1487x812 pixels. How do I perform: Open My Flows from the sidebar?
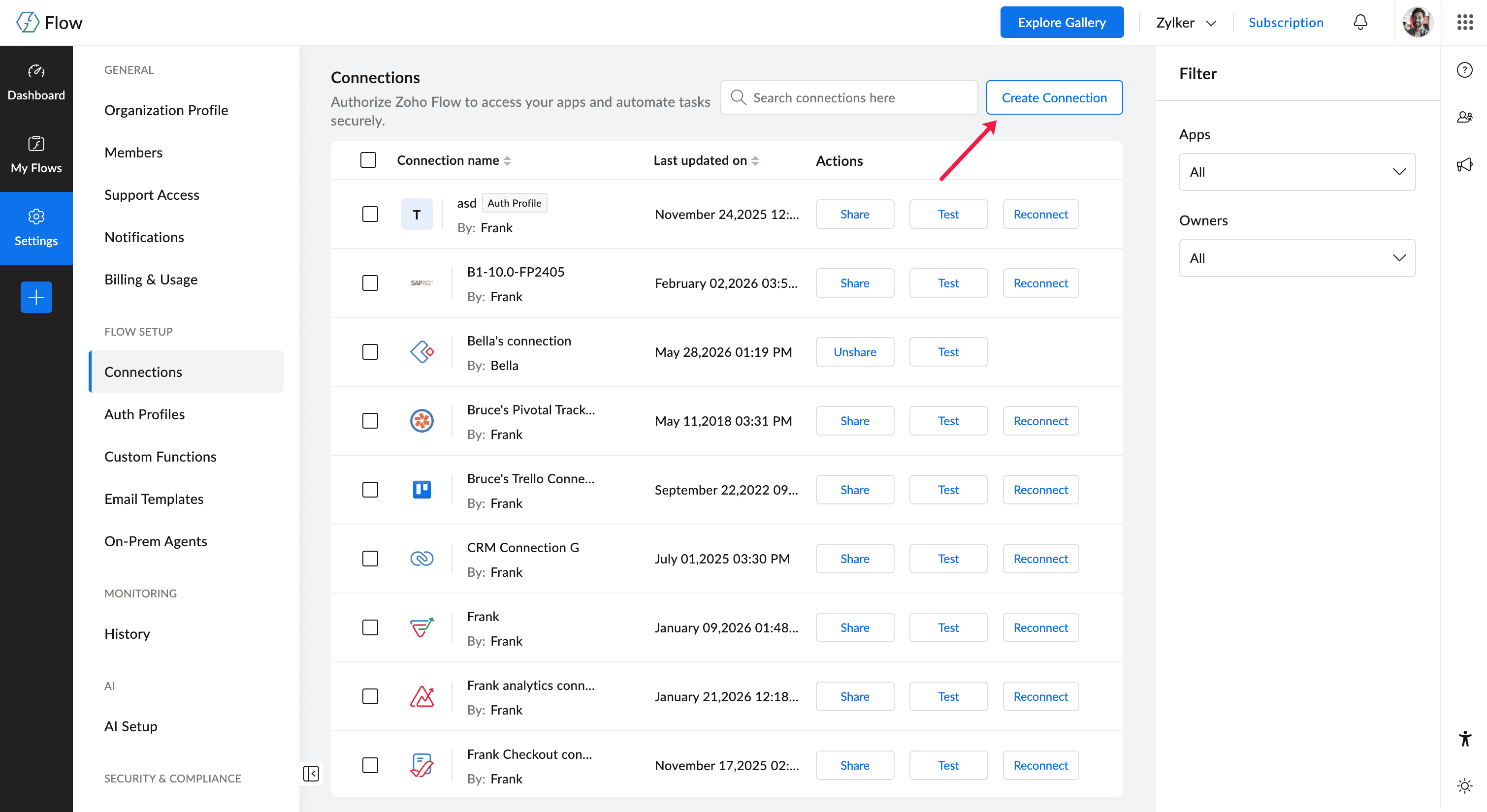(36, 155)
